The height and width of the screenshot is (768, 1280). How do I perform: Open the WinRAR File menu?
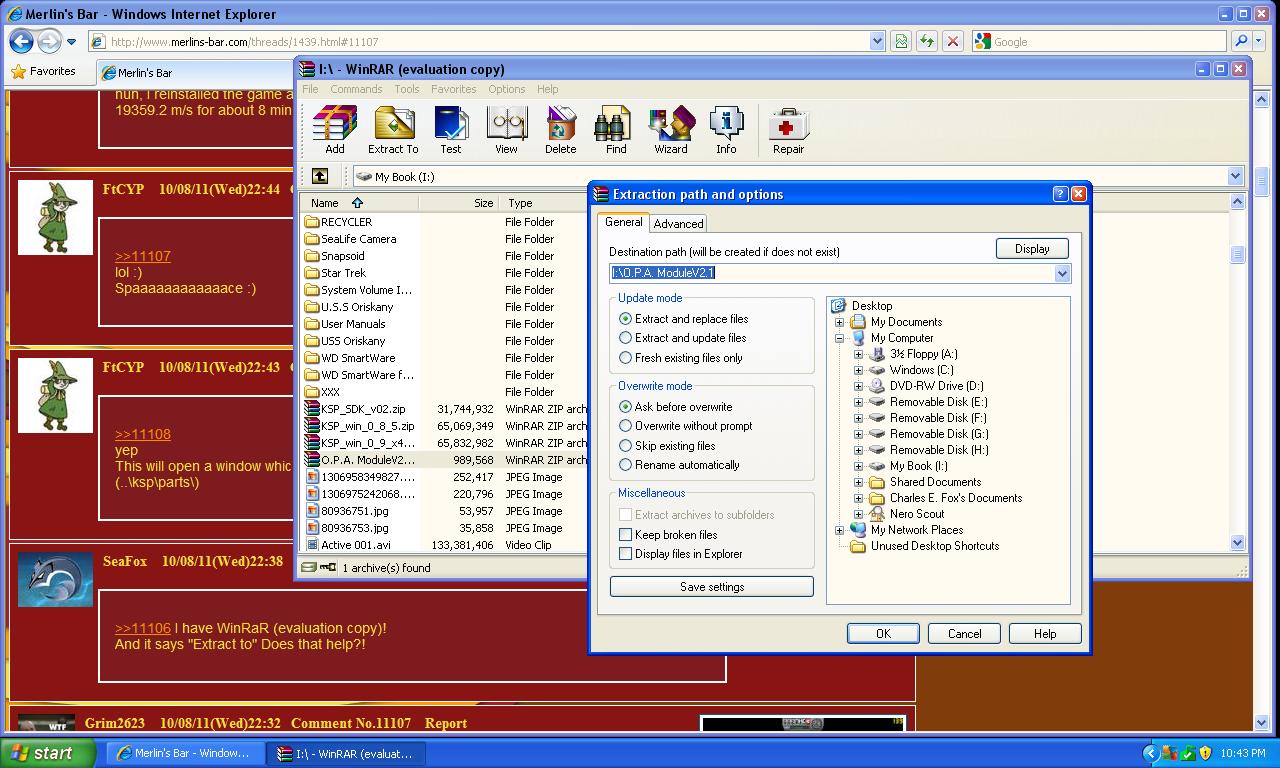point(311,89)
